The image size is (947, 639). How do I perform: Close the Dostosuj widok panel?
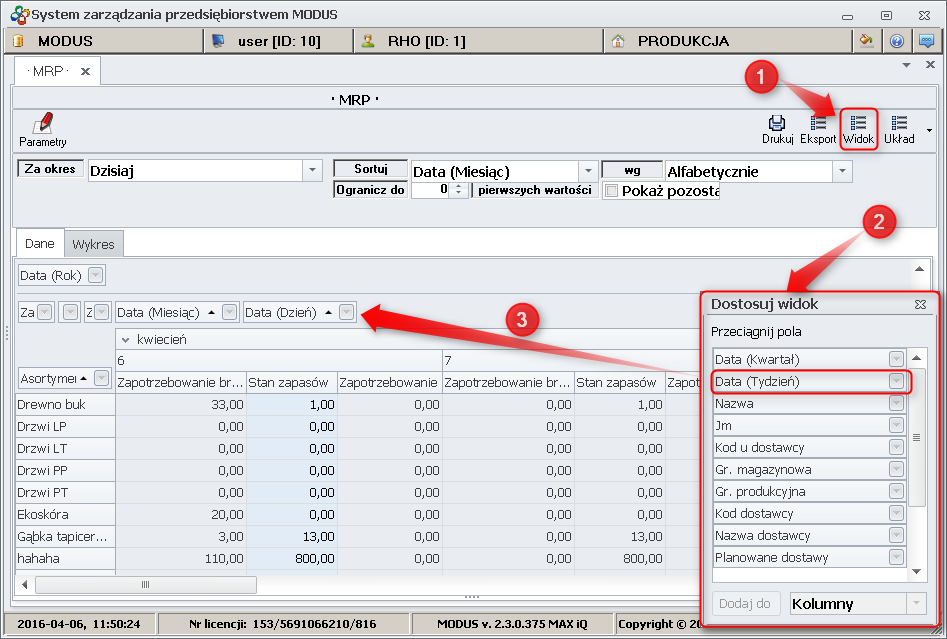pos(920,304)
